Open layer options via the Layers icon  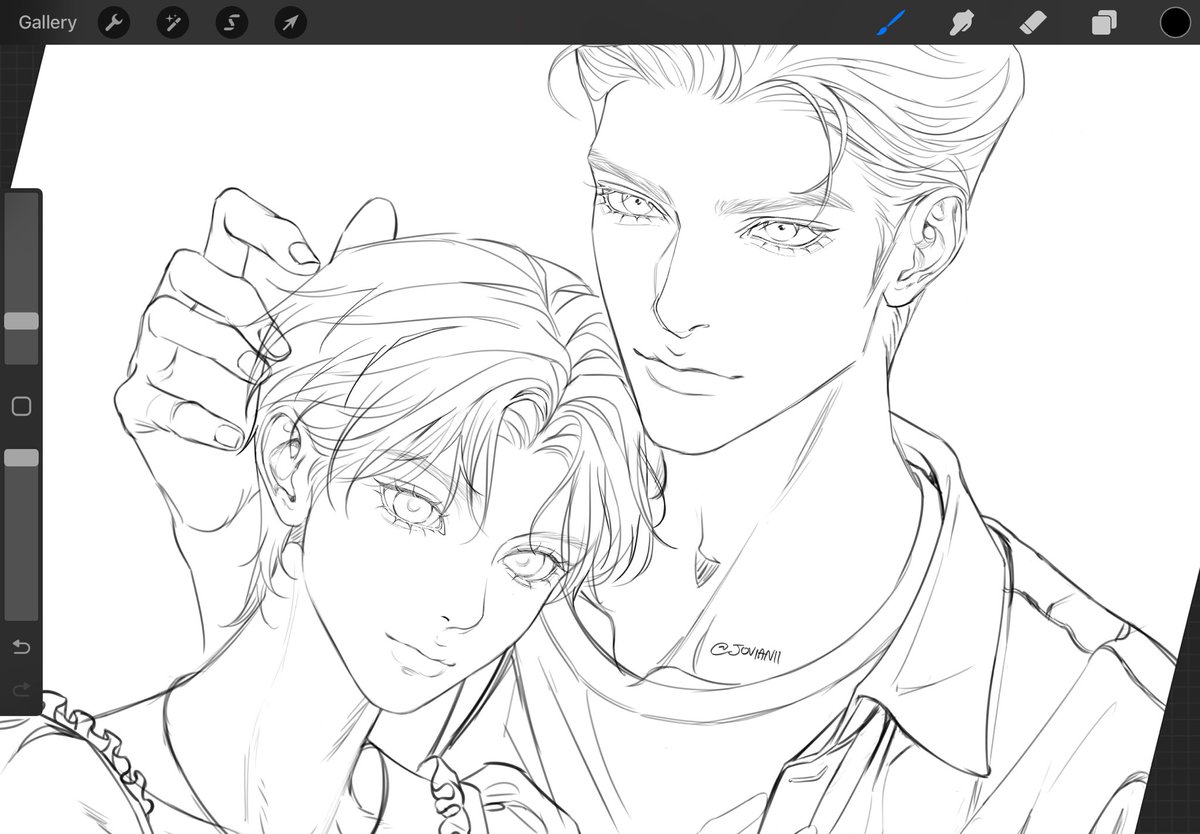1103,22
